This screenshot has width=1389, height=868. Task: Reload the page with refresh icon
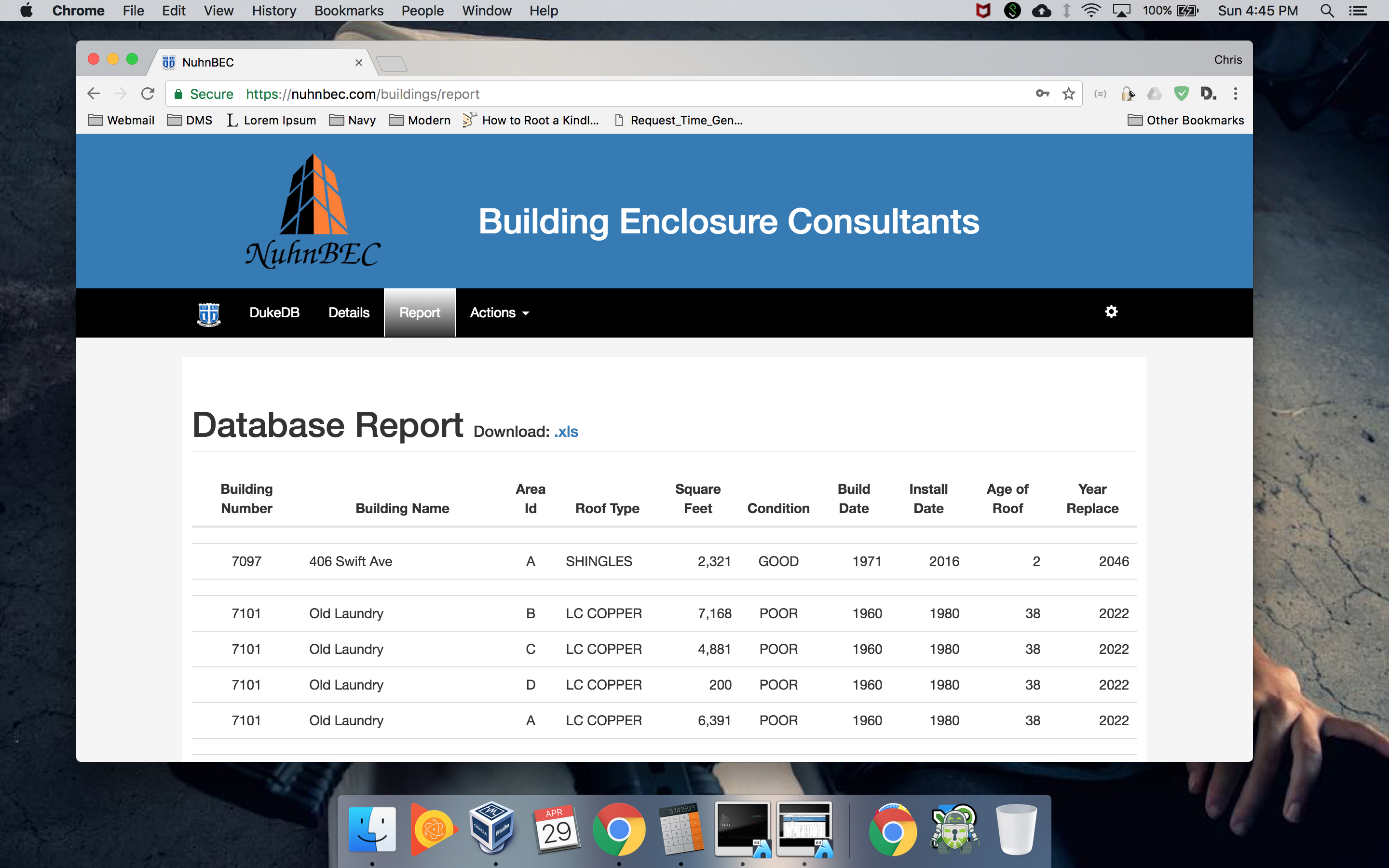[x=148, y=94]
